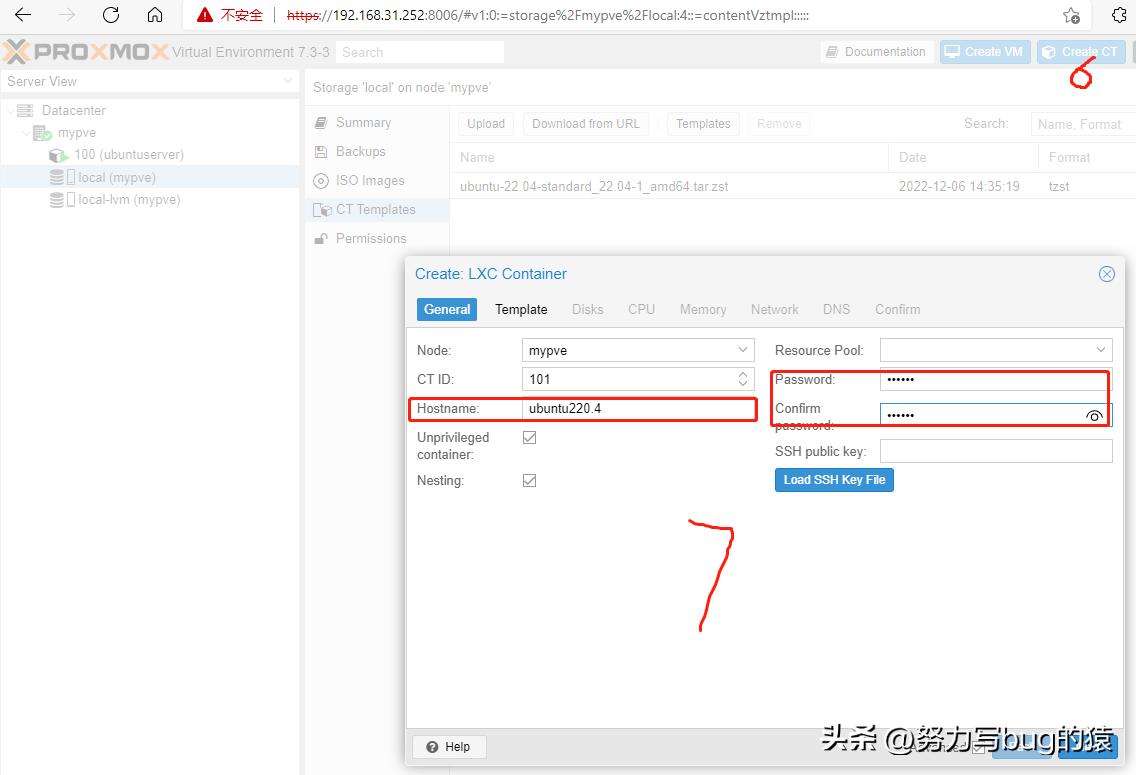Switch to the Network tab

point(774,309)
